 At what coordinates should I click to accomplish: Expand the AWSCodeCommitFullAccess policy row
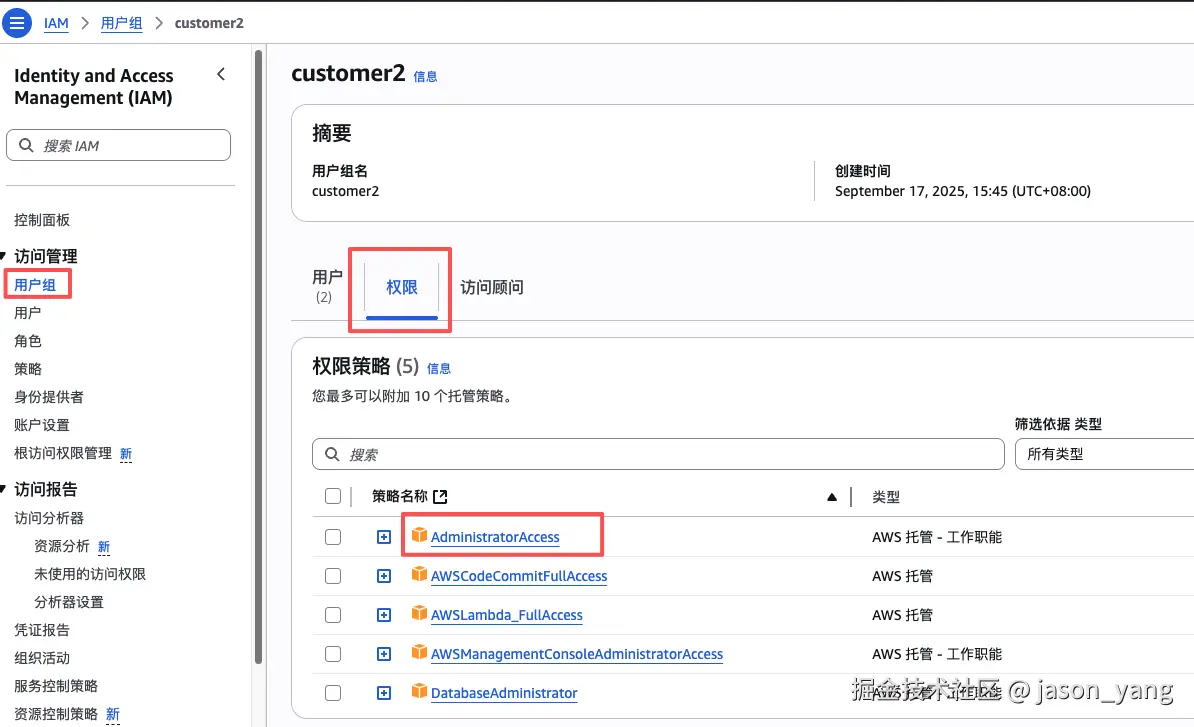(384, 576)
